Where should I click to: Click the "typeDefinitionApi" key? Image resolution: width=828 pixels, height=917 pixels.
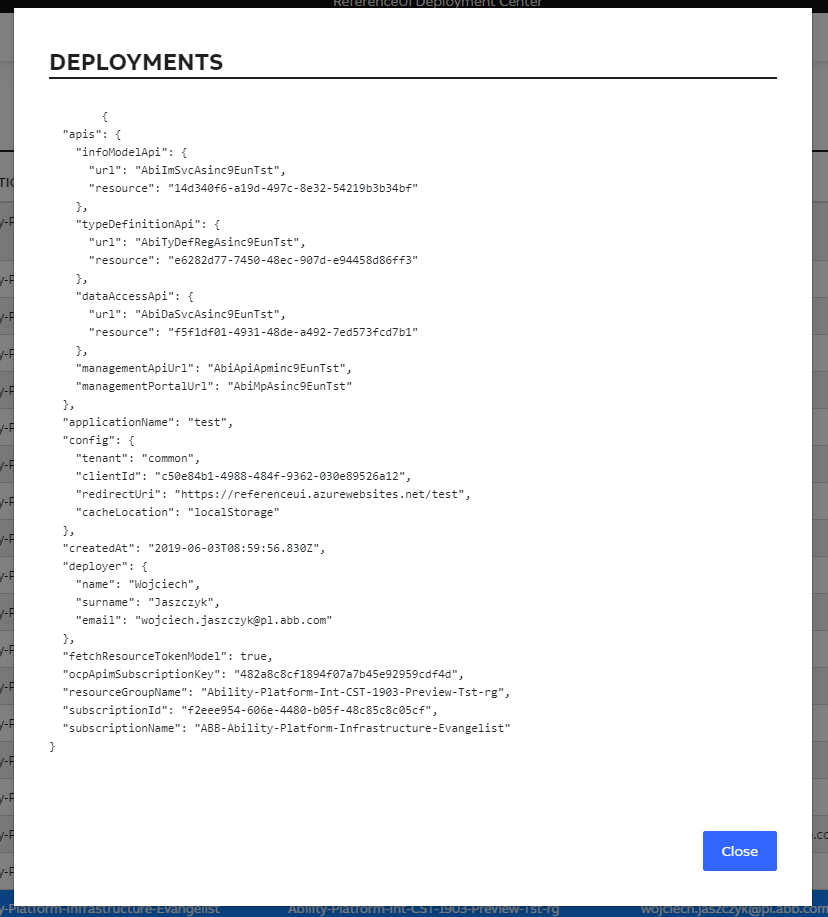139,224
